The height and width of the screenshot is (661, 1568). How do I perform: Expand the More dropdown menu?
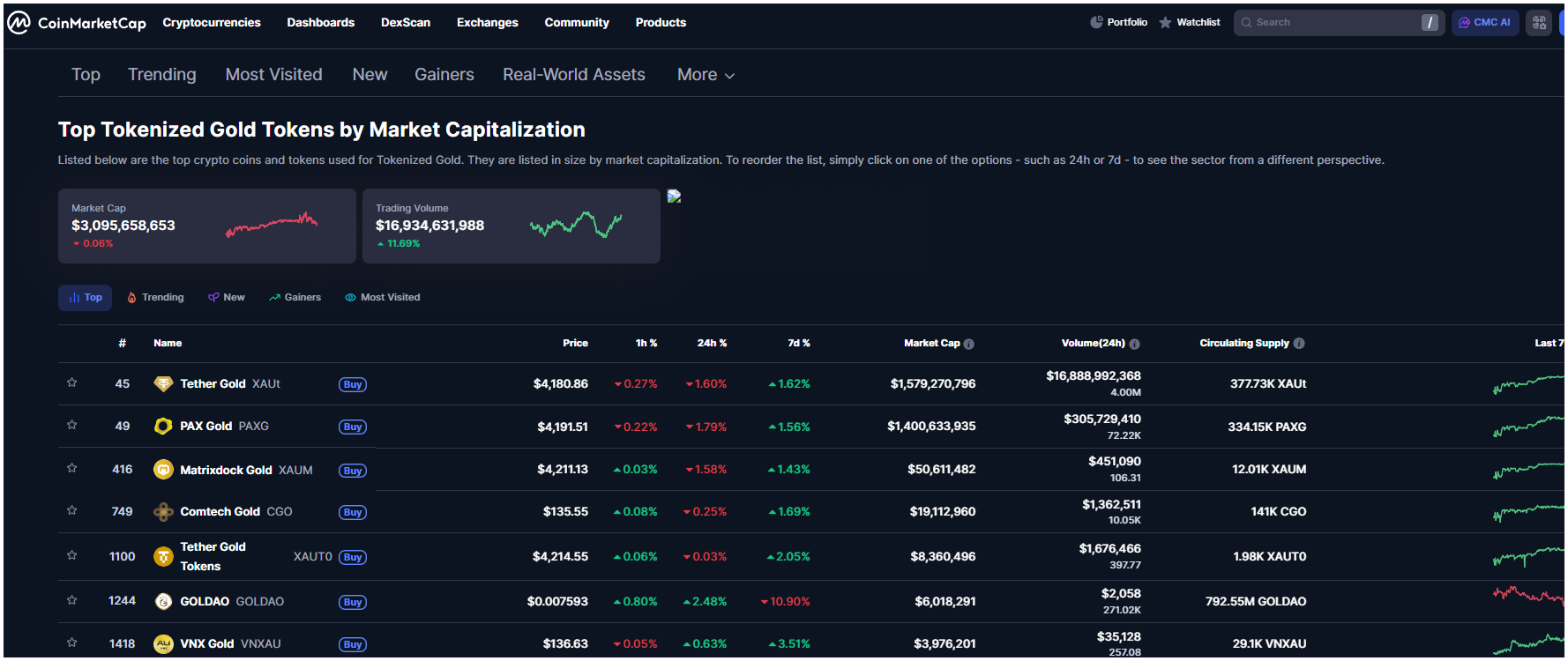(706, 75)
